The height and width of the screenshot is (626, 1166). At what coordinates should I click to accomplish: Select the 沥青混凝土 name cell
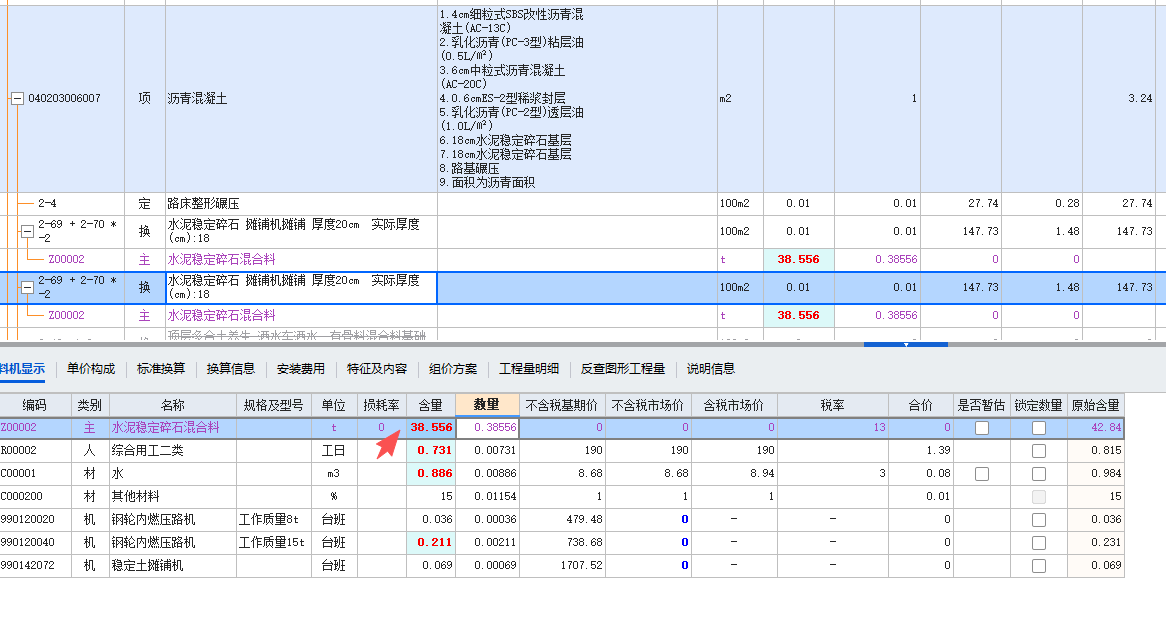[301, 98]
